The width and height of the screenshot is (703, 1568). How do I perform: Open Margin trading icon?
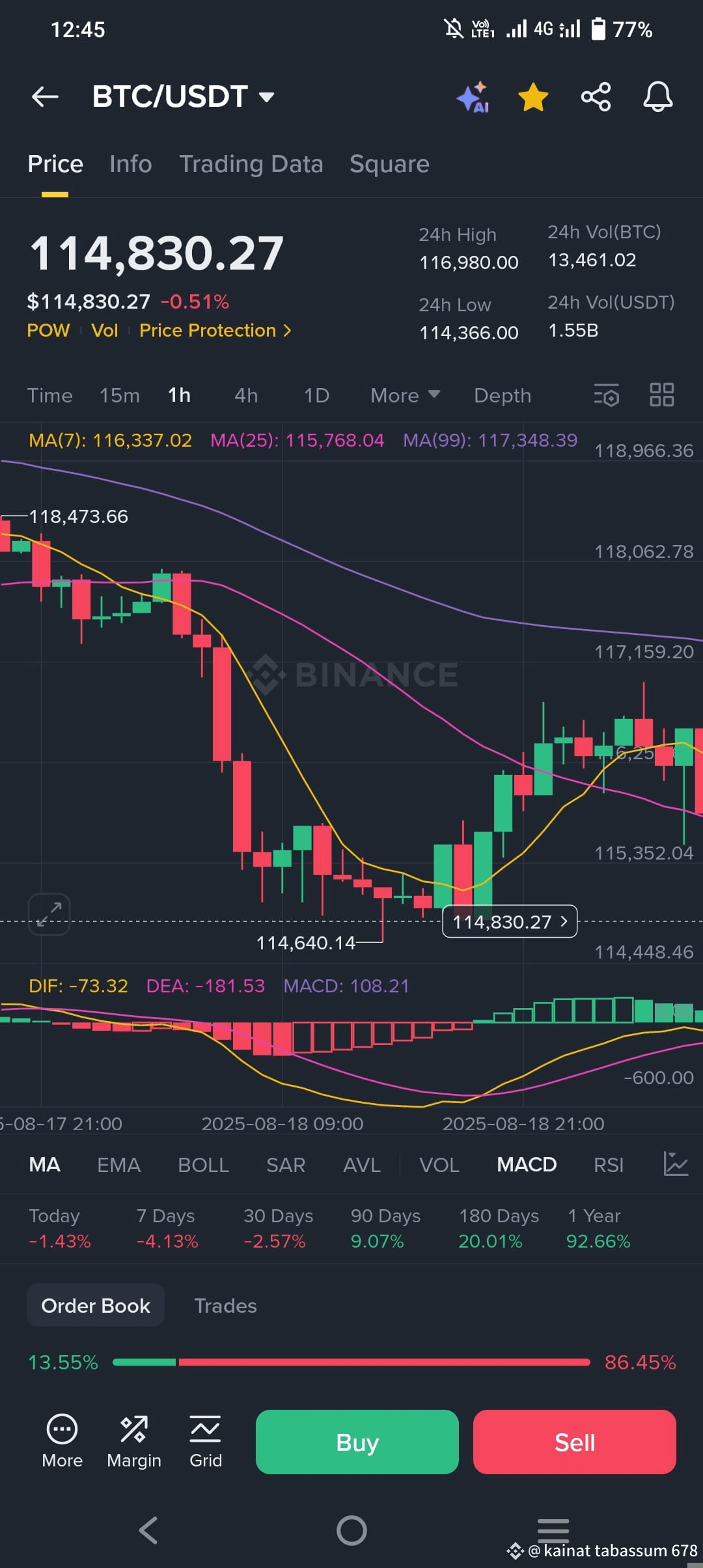coord(134,1442)
